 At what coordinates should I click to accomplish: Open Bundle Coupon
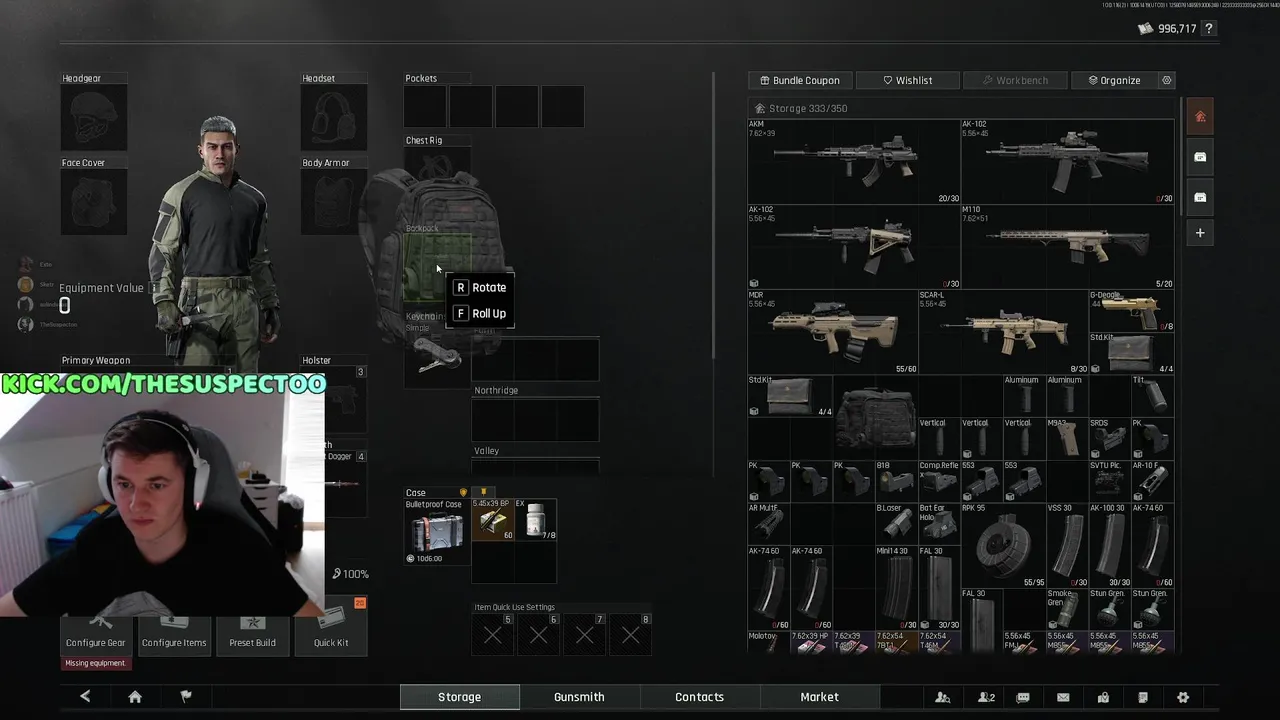point(800,80)
